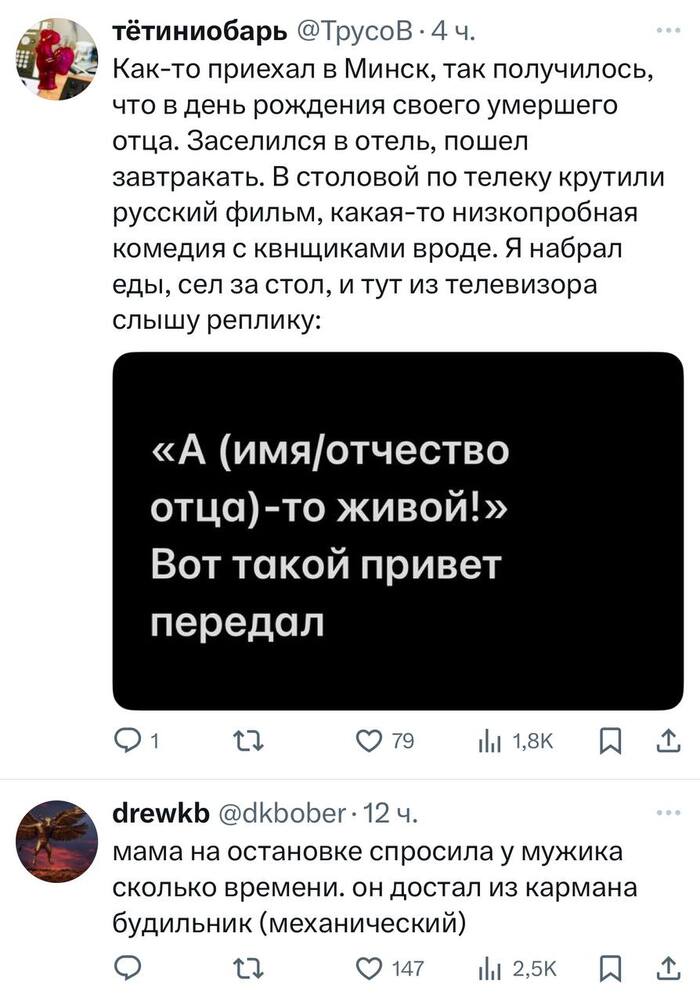Open more options for тётиниобарь's tweet
700x1002 pixels.
pyautogui.click(x=664, y=30)
